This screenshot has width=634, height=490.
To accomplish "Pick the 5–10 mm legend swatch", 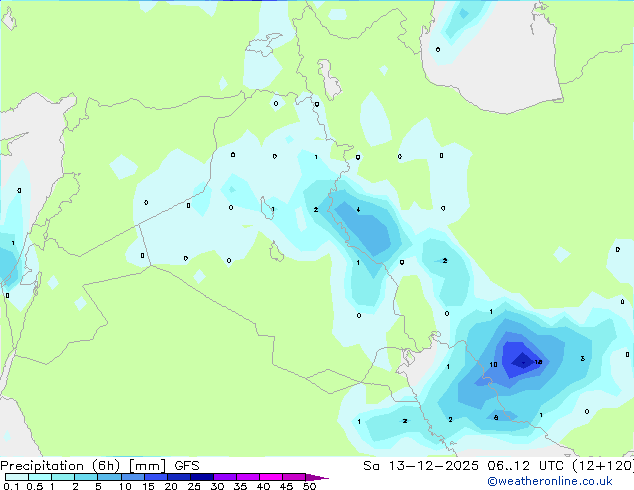I will [x=109, y=477].
